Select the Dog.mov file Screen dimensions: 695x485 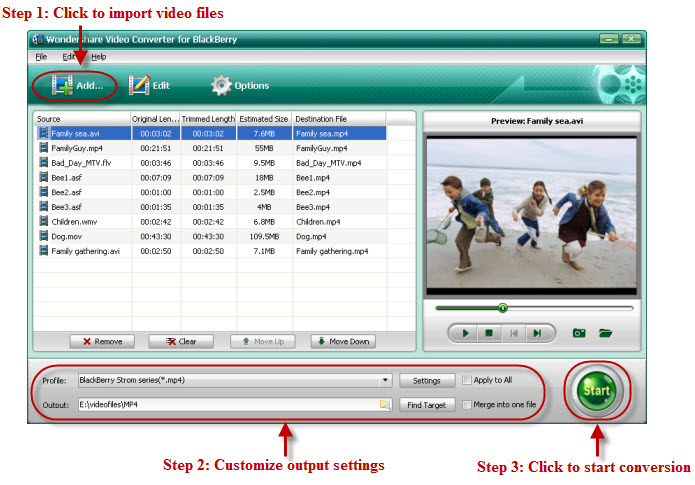coord(66,236)
